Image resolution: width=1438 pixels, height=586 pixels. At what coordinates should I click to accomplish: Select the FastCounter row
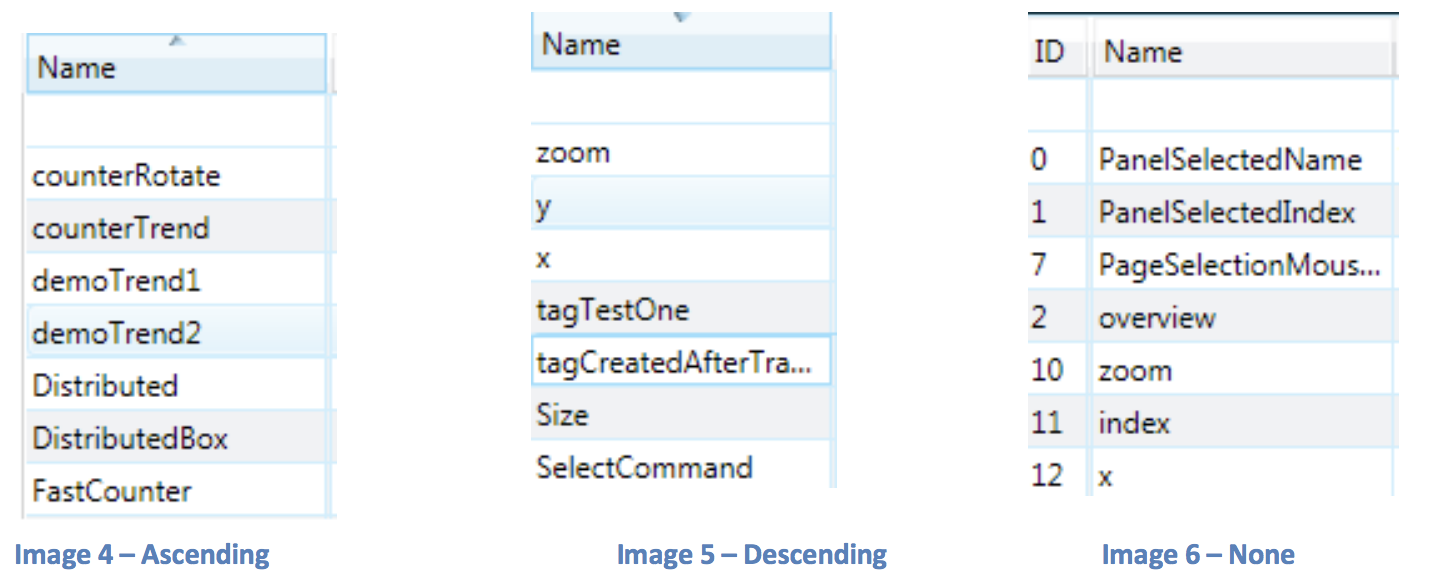112,491
